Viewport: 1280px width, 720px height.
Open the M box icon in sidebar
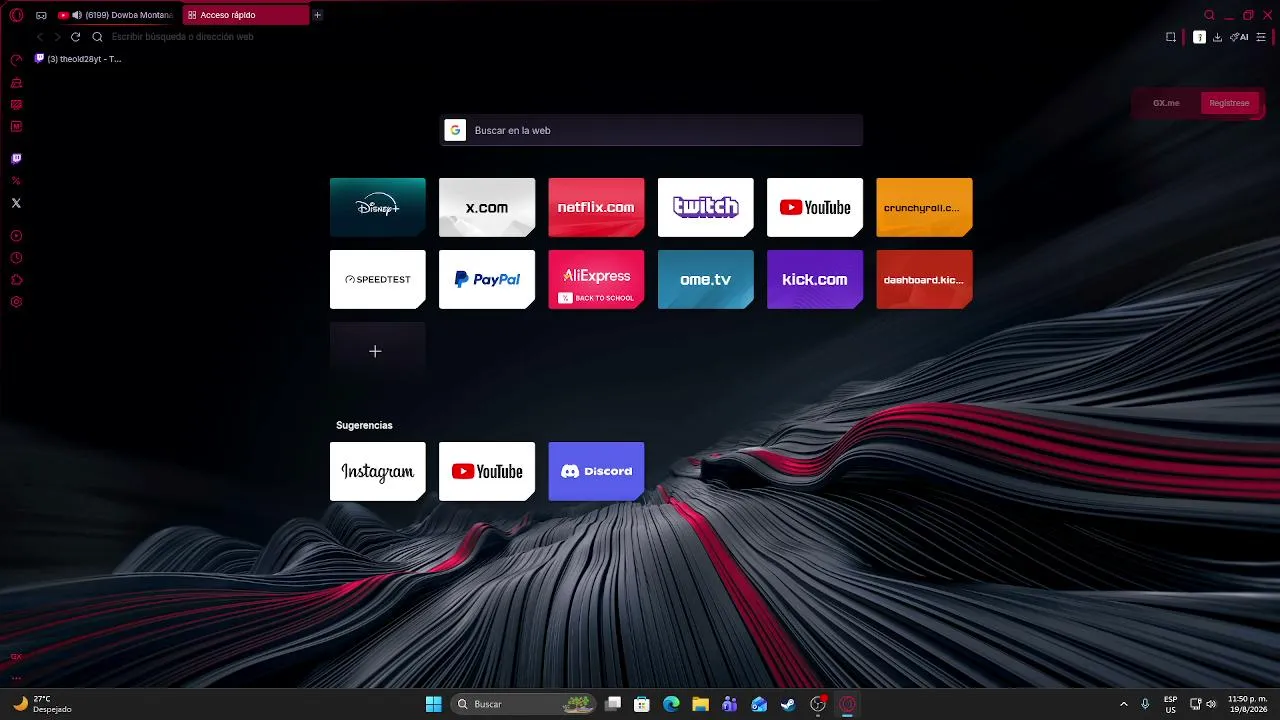pos(16,126)
